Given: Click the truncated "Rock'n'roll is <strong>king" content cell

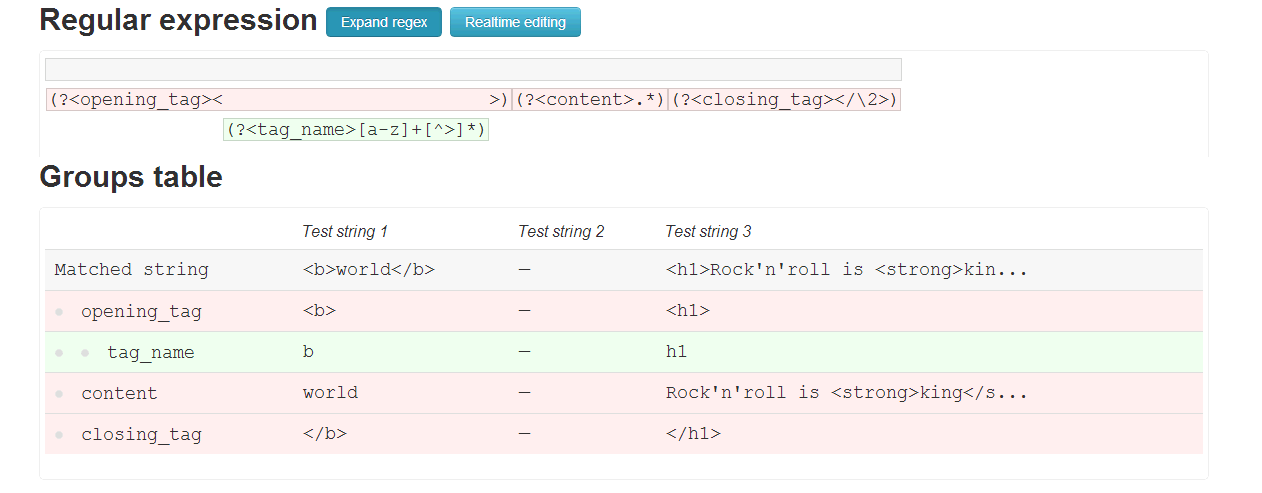Looking at the screenshot, I should (x=846, y=393).
